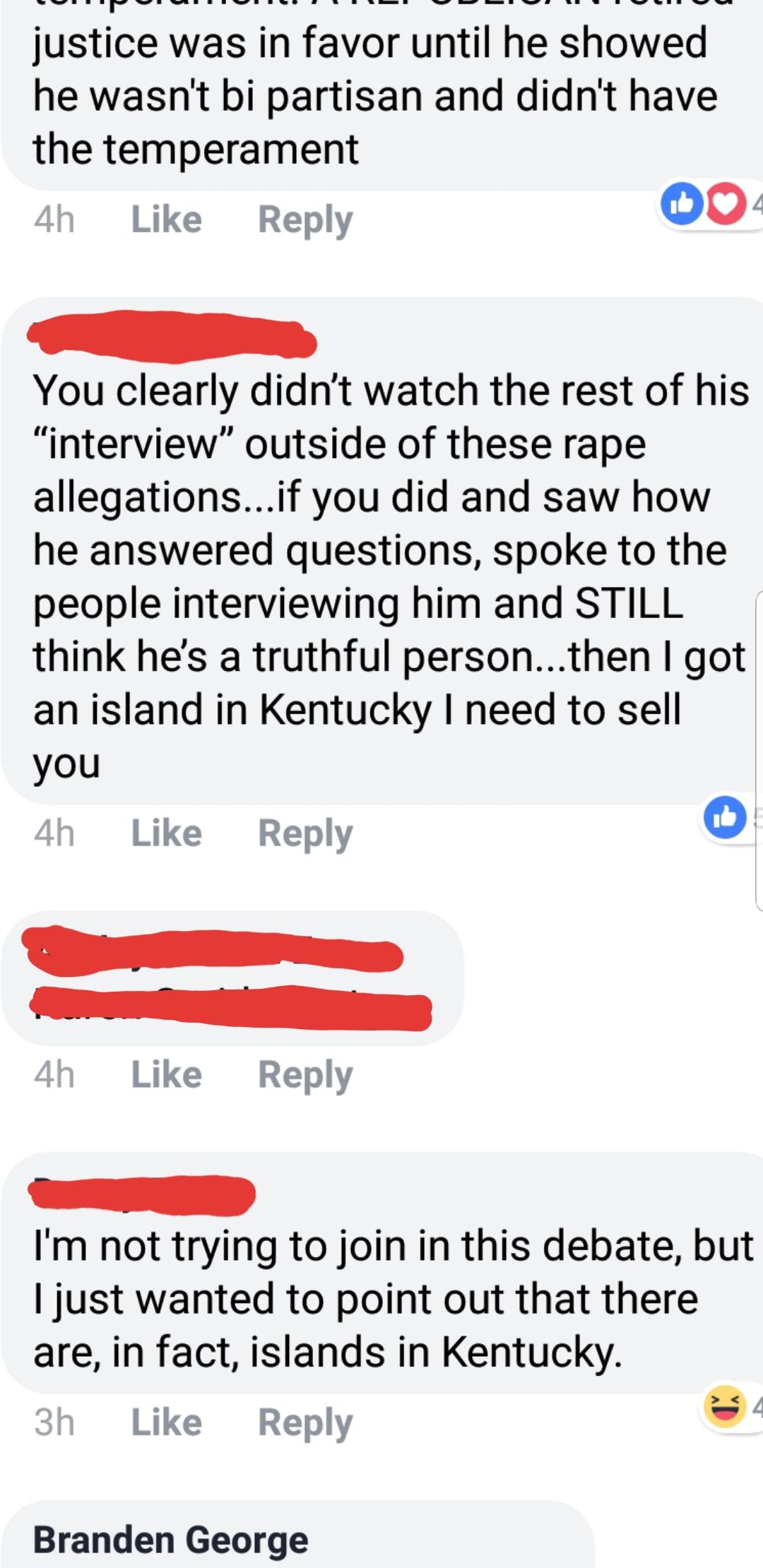Screen dimensions: 763x1568
Task: Reply to the 'island in Kentucky' comment
Action: tap(305, 835)
